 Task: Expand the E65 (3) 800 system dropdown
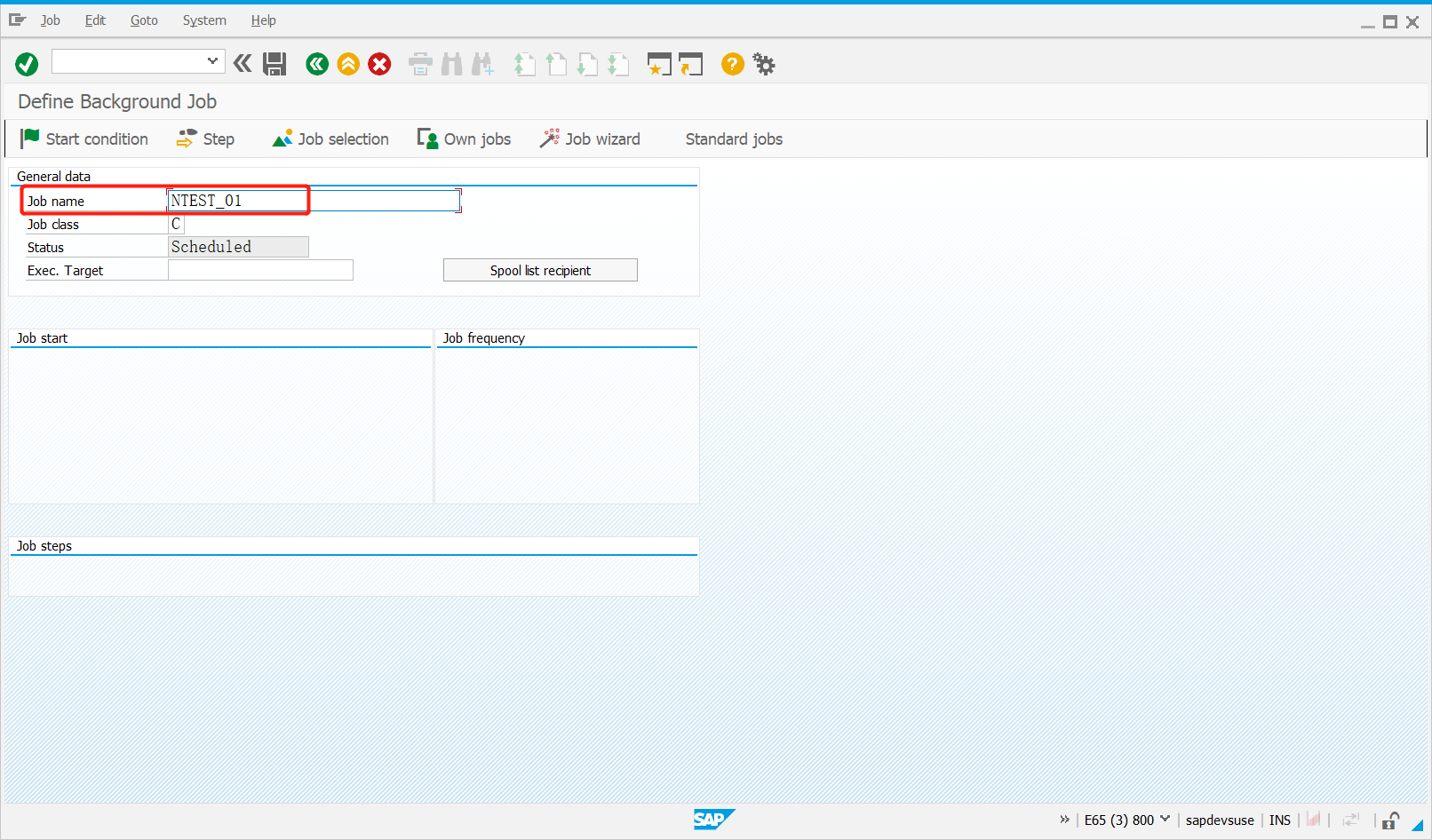(1166, 820)
